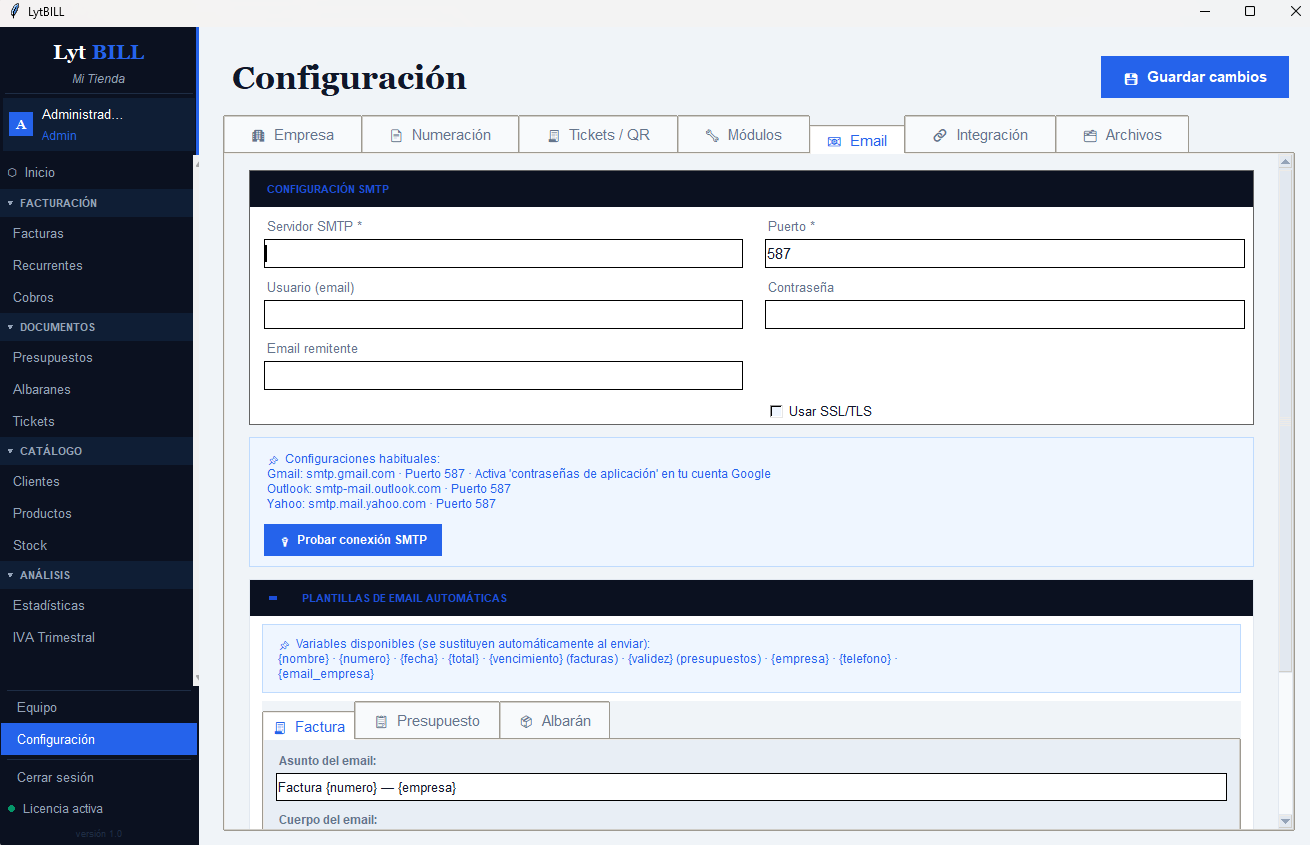Open IVA Trimestral in the sidebar
Image resolution: width=1310 pixels, height=845 pixels.
pos(96,637)
